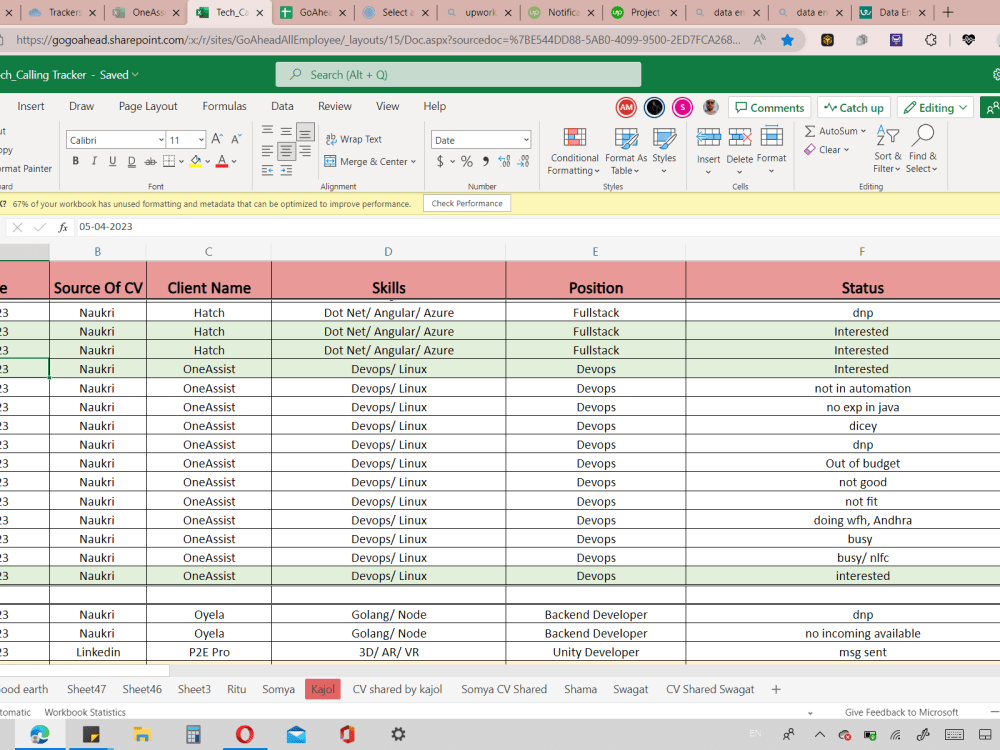This screenshot has width=1000, height=750.
Task: Open cell Styles gallery
Action: pos(664,151)
